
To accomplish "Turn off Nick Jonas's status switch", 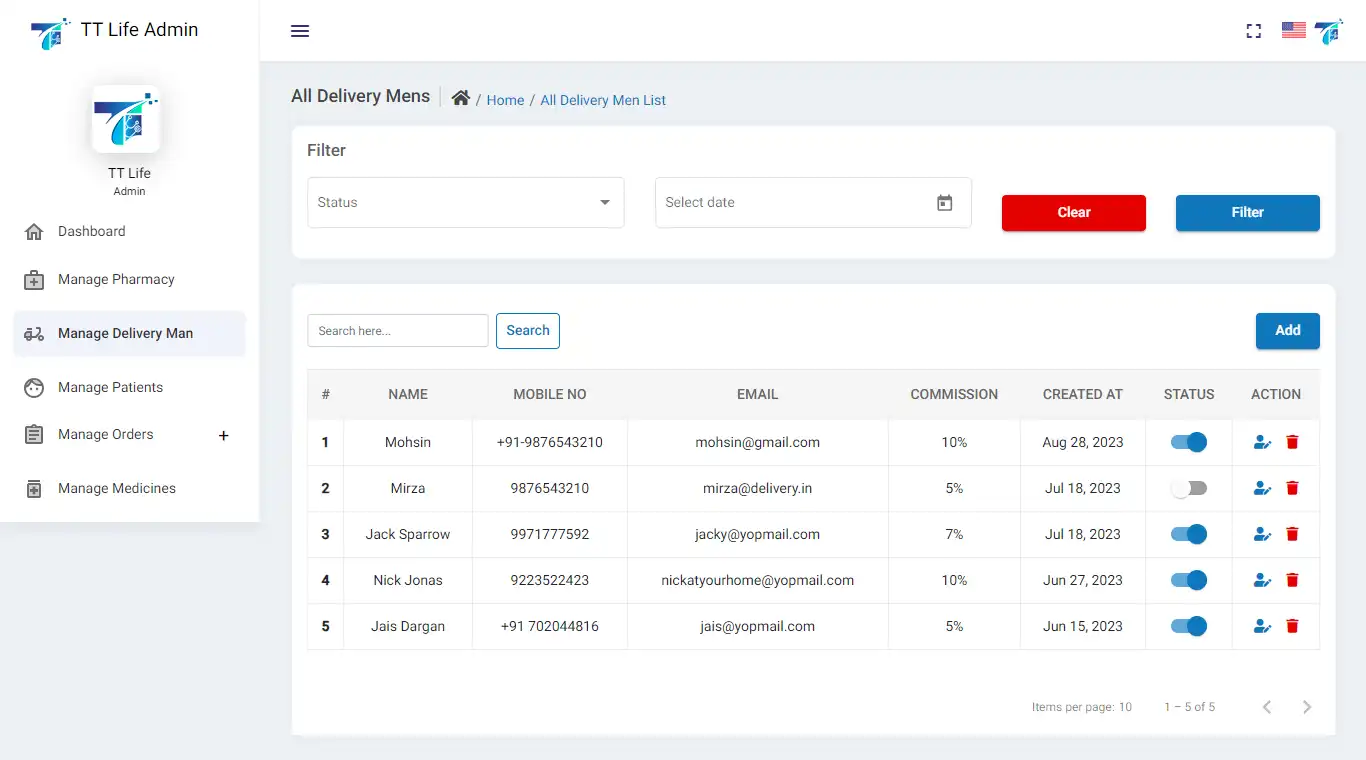I will [1188, 580].
